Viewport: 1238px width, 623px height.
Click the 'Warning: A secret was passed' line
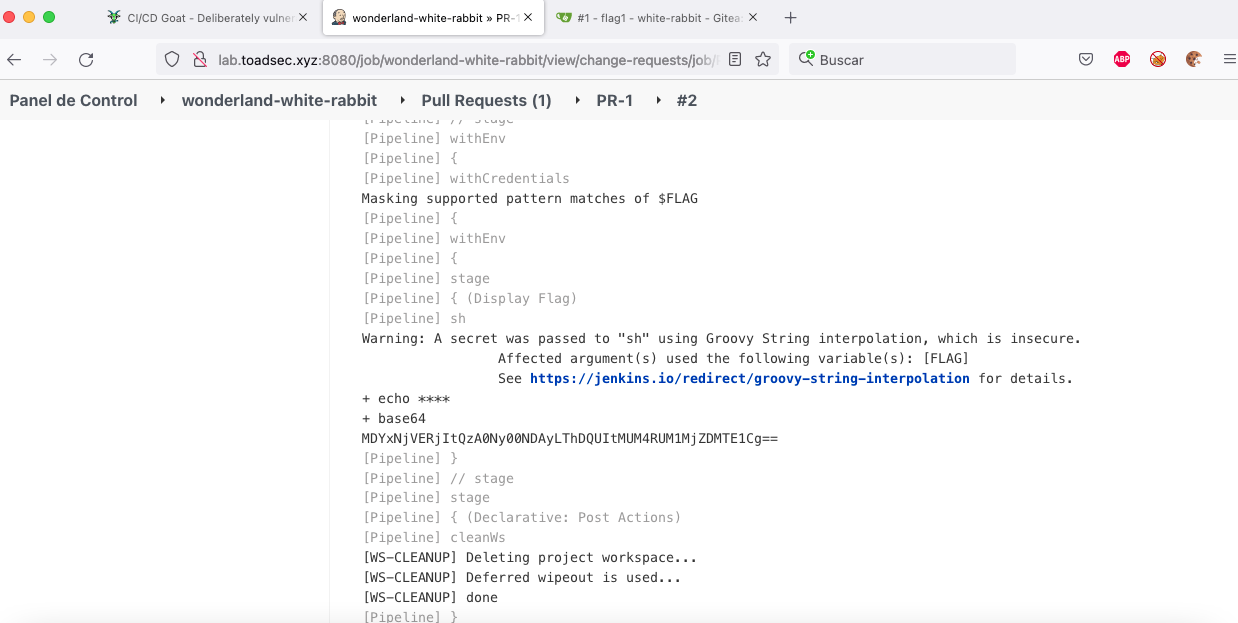[722, 338]
